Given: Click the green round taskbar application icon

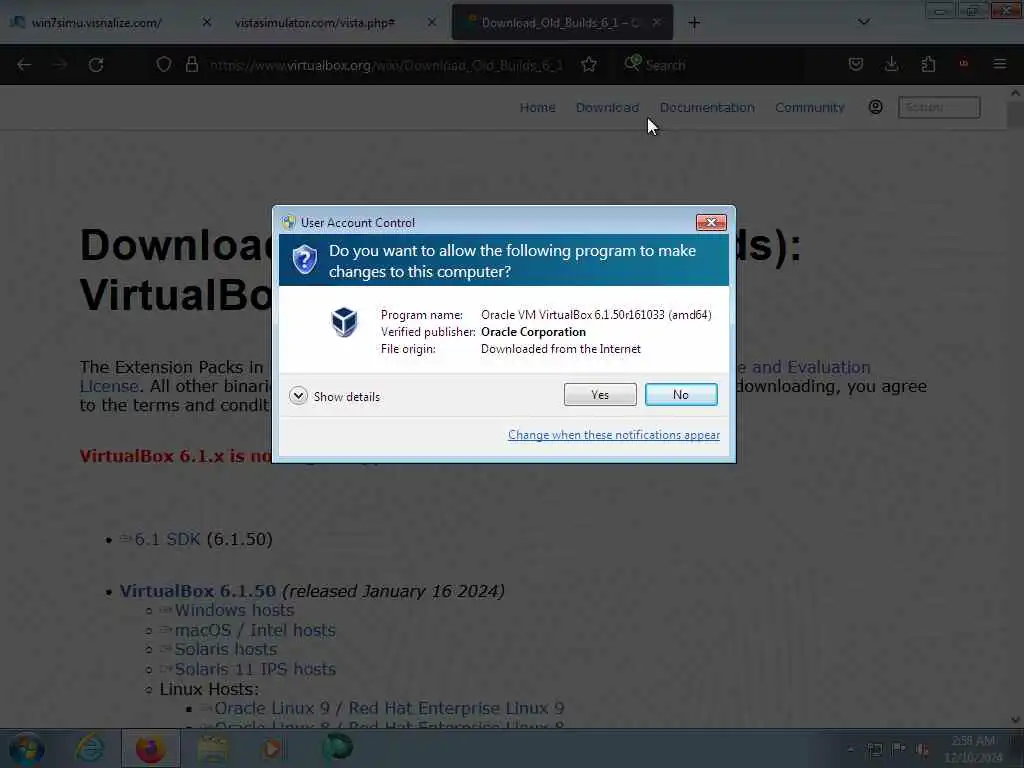Looking at the screenshot, I should pos(338,748).
